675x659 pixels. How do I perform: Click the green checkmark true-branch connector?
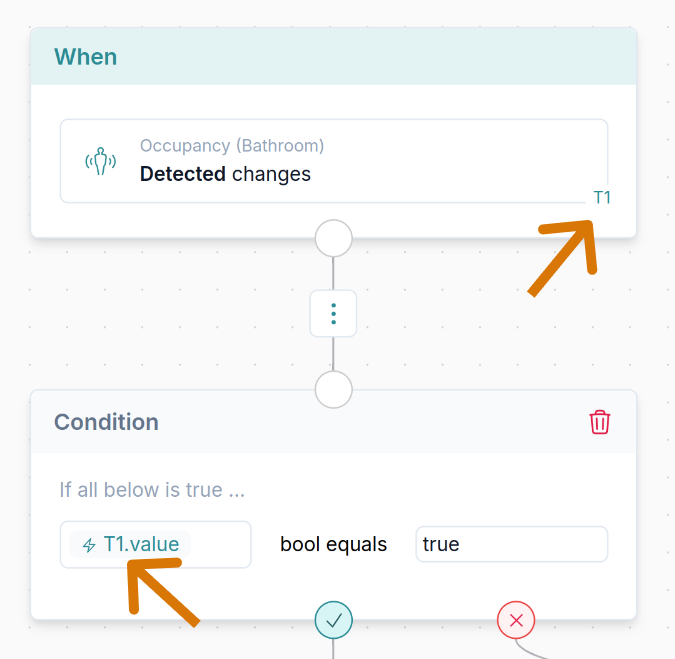333,620
